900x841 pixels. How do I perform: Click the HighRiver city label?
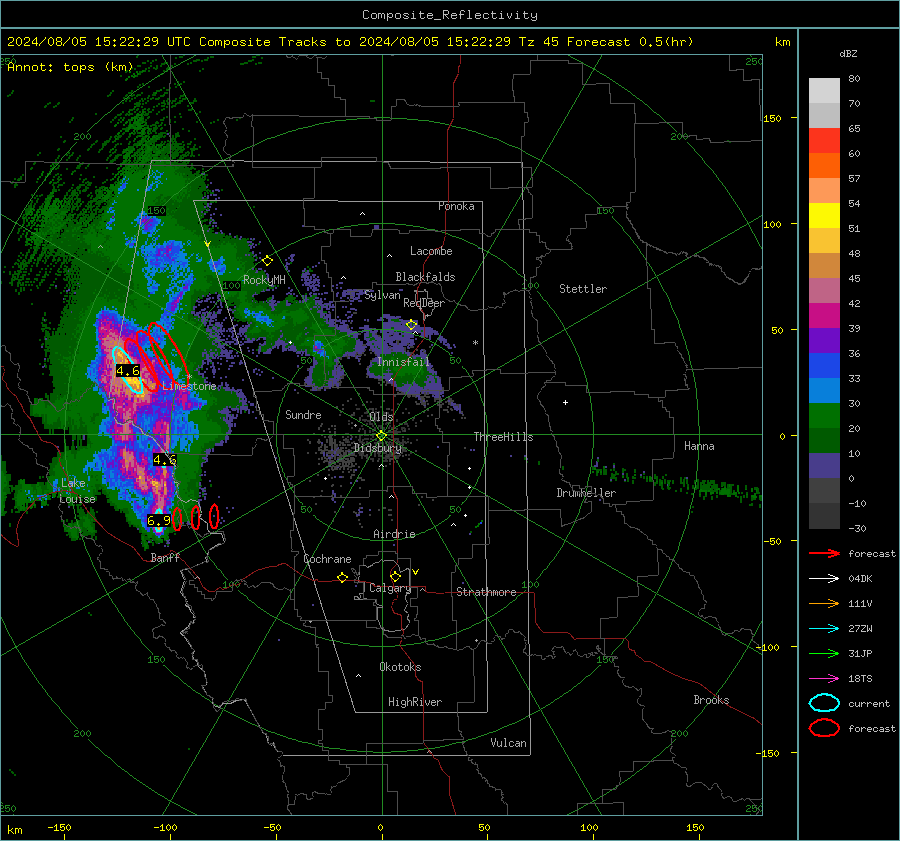[x=415, y=702]
